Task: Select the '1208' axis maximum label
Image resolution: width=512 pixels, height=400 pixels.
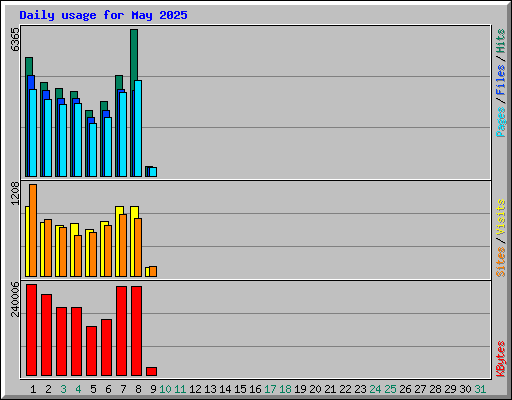Action: (x=15, y=193)
